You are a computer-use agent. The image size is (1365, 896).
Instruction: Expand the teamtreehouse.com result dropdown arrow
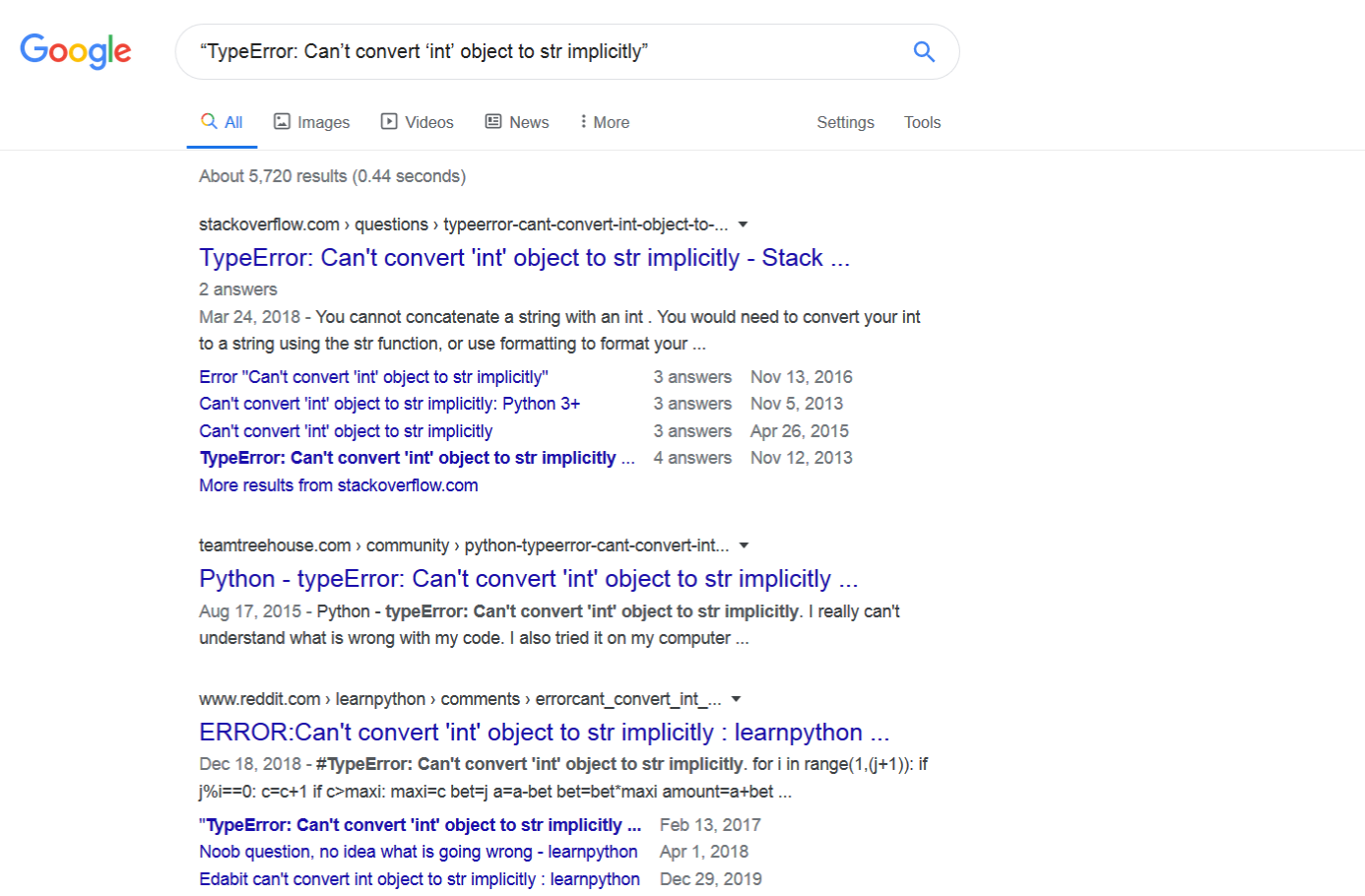(744, 545)
